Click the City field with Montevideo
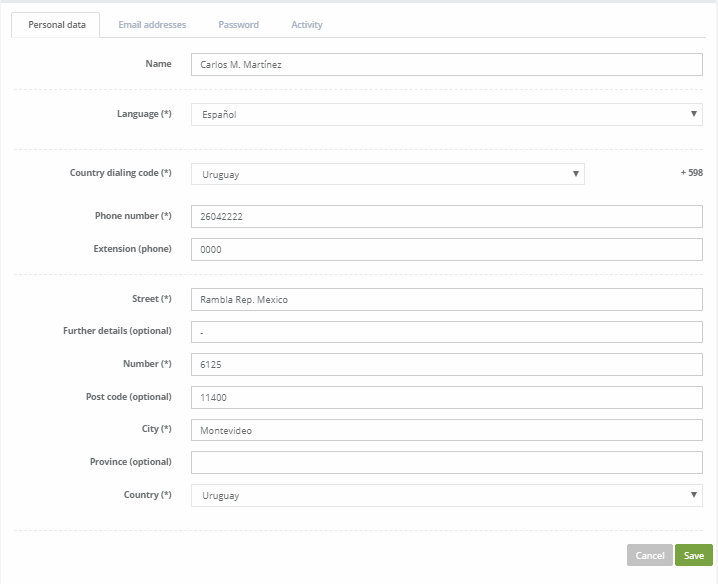 point(446,430)
